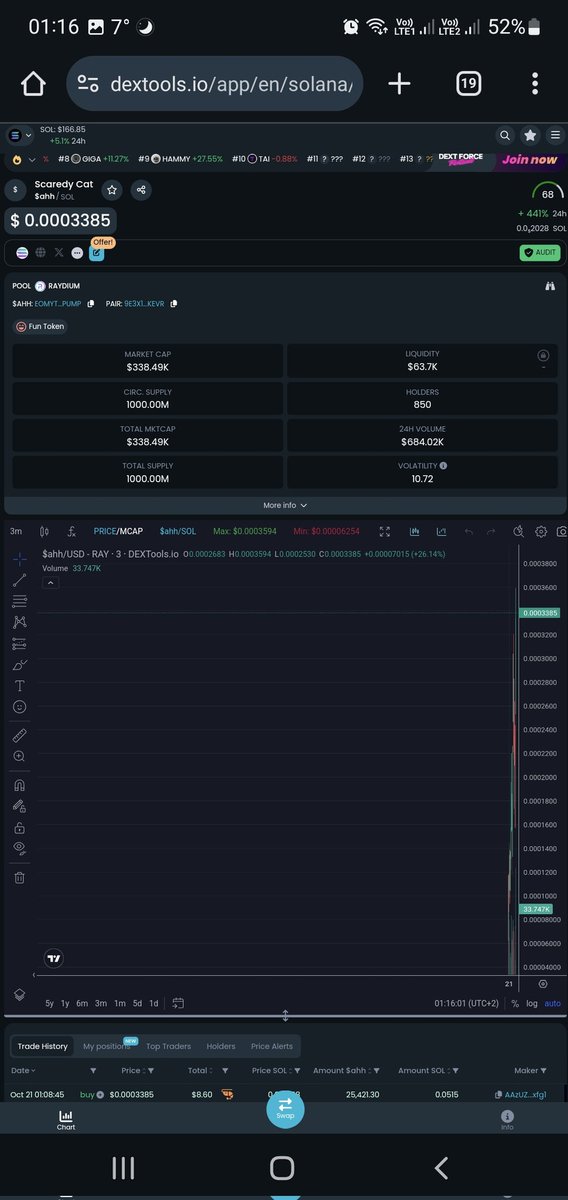Open chart settings gear
Image resolution: width=568 pixels, height=1200 pixels.
tap(541, 532)
